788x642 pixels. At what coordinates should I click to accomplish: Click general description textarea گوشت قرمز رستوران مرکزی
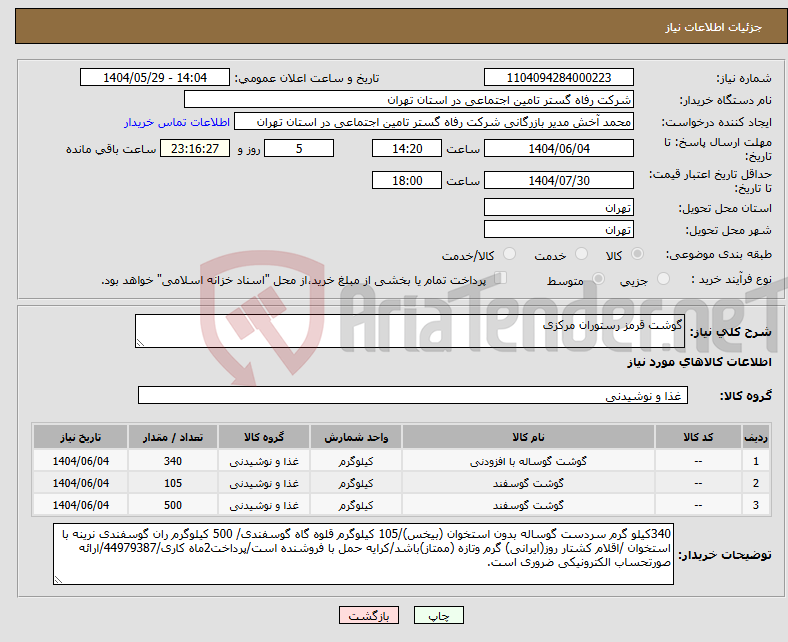[410, 331]
